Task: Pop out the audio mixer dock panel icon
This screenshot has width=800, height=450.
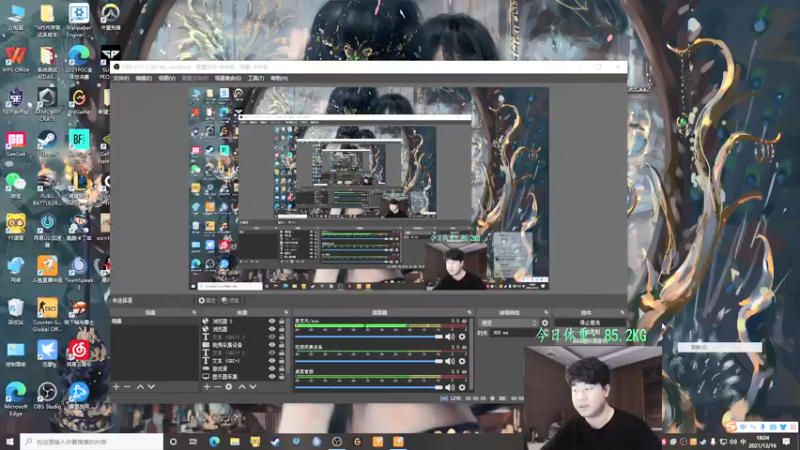Action: [469, 312]
